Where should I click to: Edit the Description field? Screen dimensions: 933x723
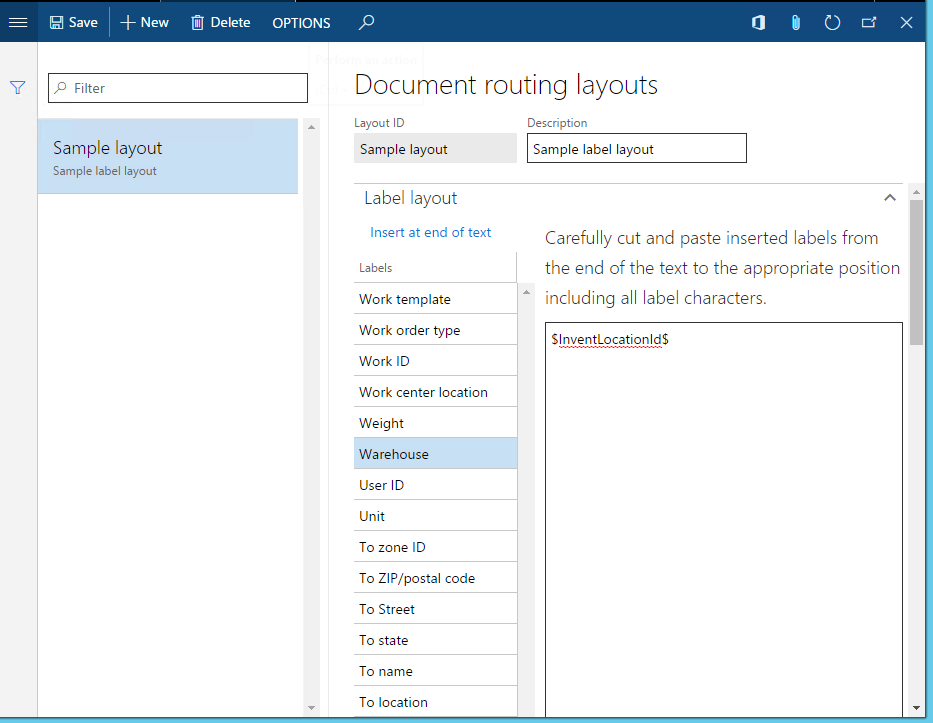point(637,148)
